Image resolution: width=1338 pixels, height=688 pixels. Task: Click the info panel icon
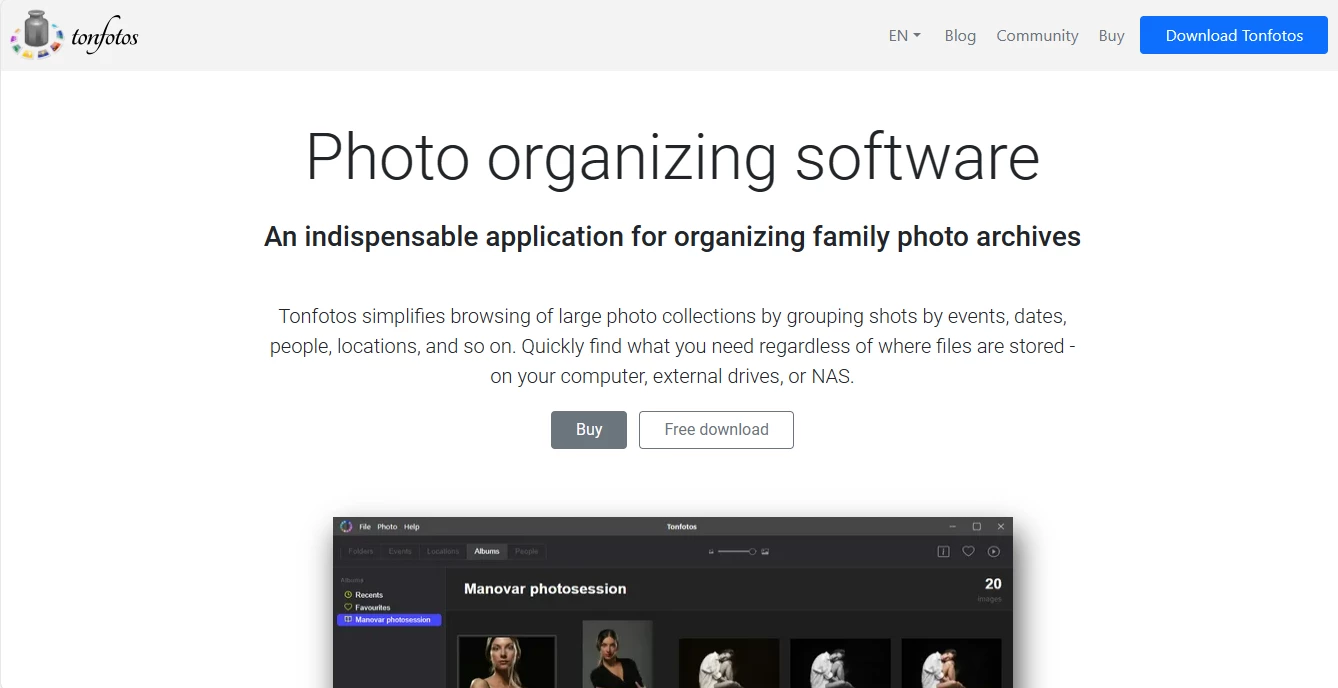click(x=943, y=551)
